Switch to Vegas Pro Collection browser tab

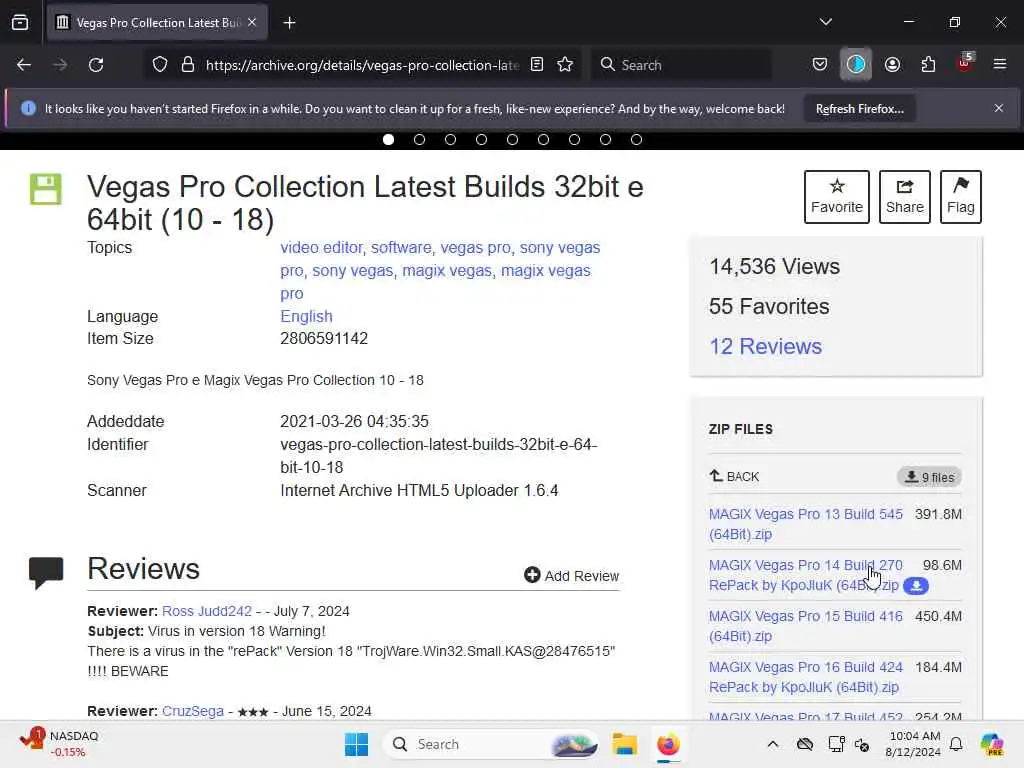[x=157, y=23]
